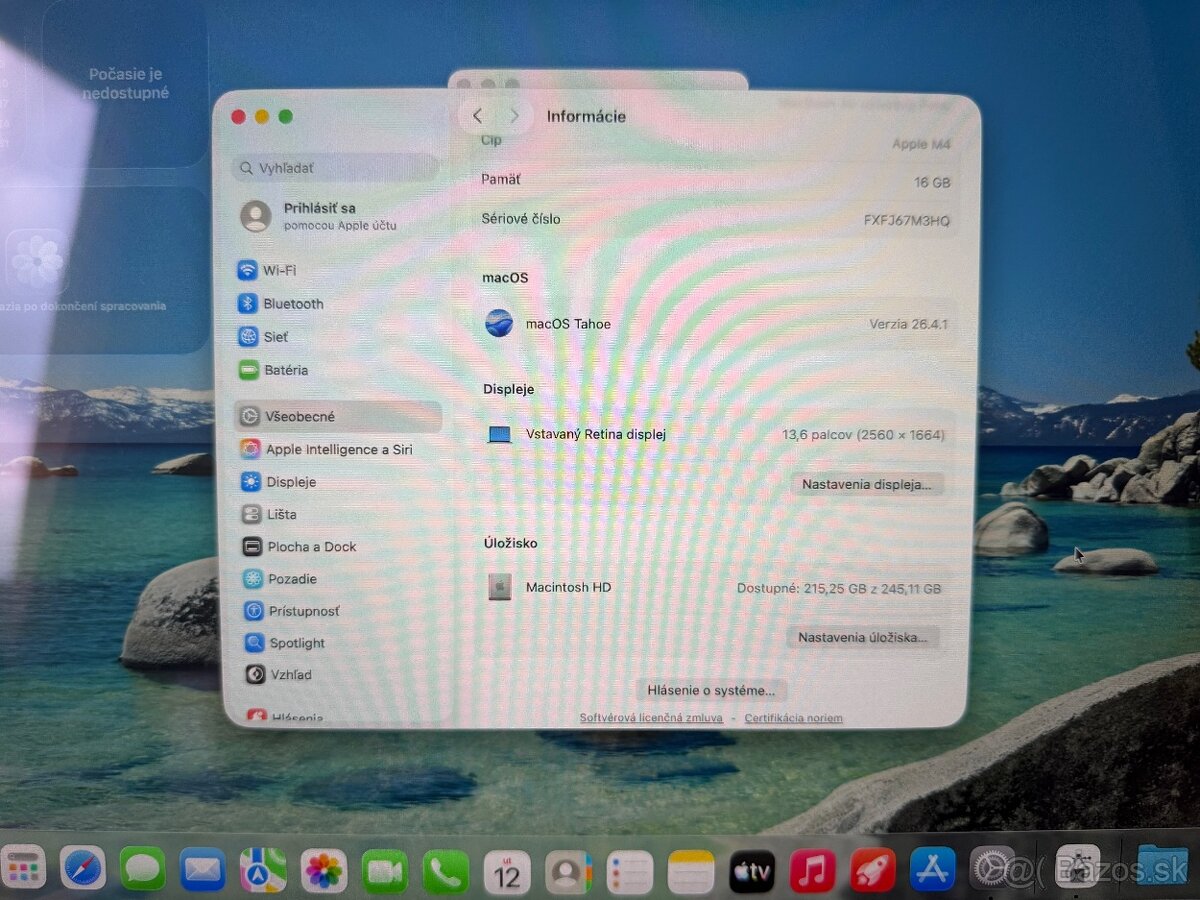Open App Store from the Dock

[x=932, y=868]
